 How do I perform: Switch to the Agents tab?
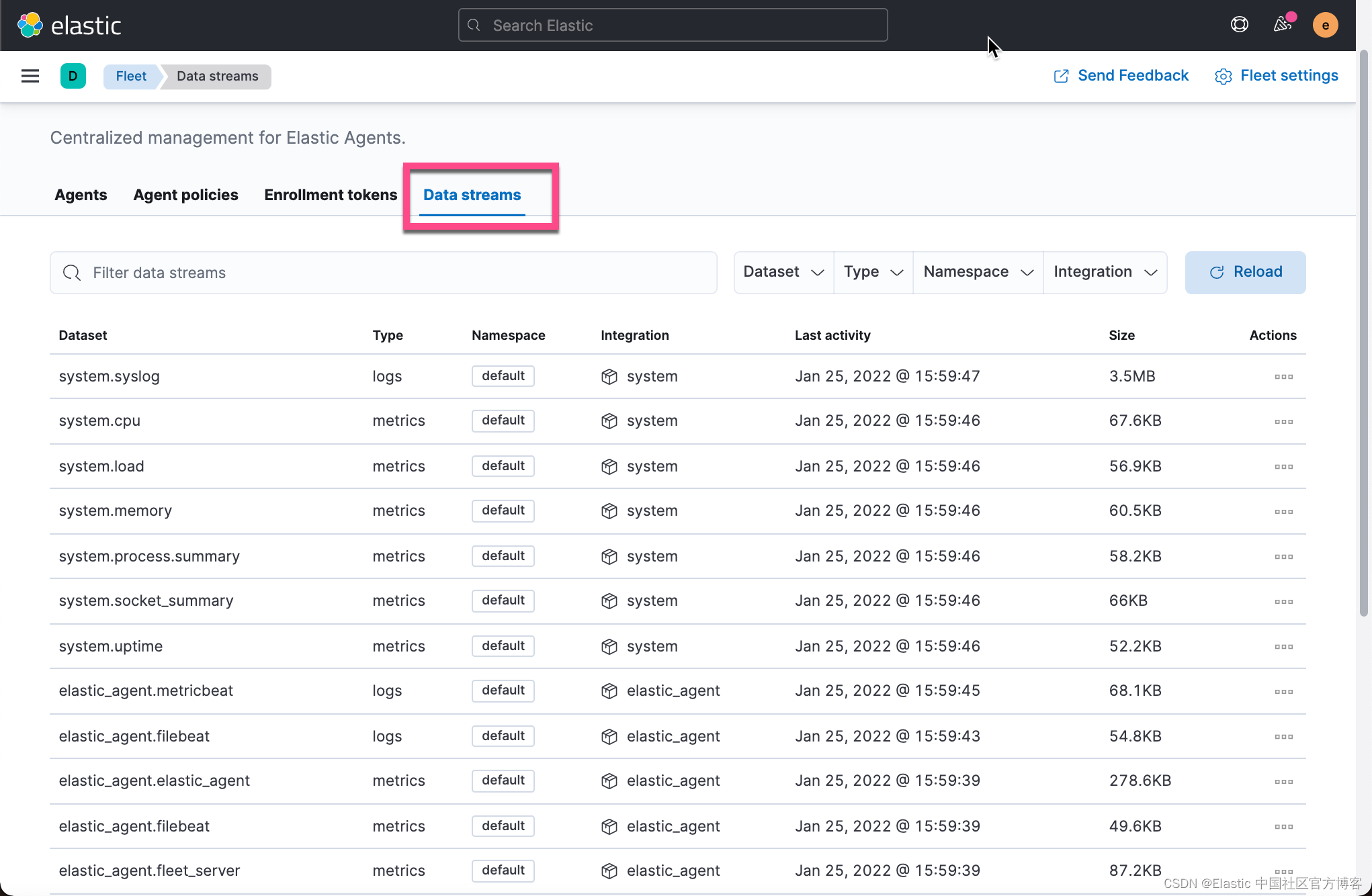[81, 195]
